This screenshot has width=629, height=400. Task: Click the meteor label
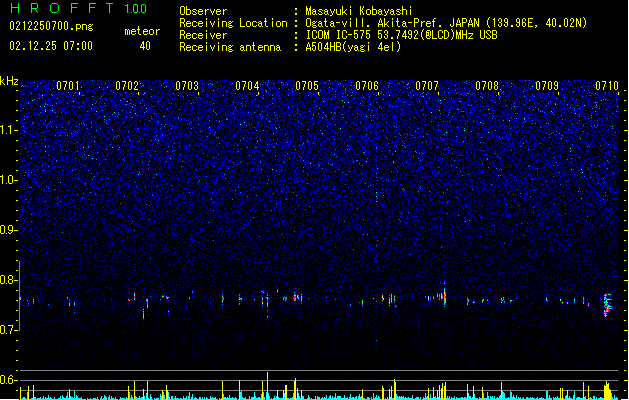(x=142, y=31)
